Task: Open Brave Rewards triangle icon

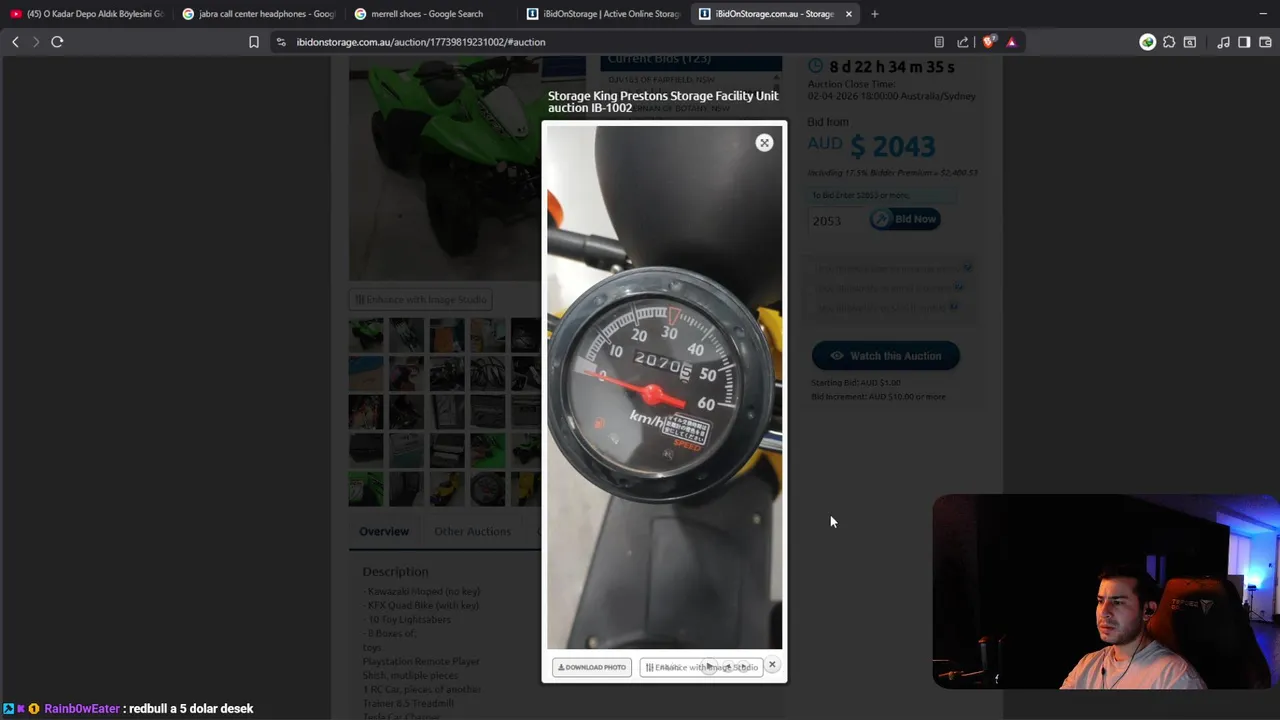Action: [x=1011, y=42]
